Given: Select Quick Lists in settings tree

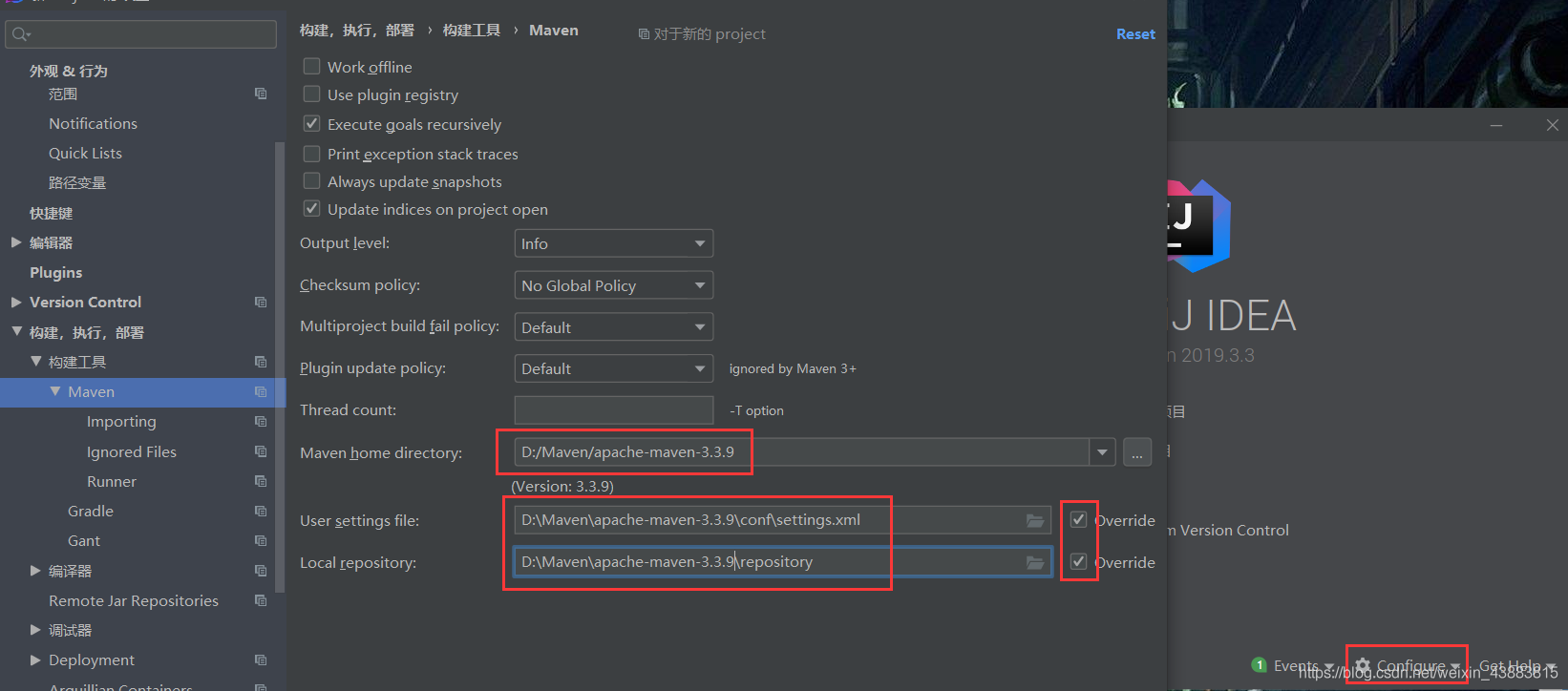Looking at the screenshot, I should point(85,153).
